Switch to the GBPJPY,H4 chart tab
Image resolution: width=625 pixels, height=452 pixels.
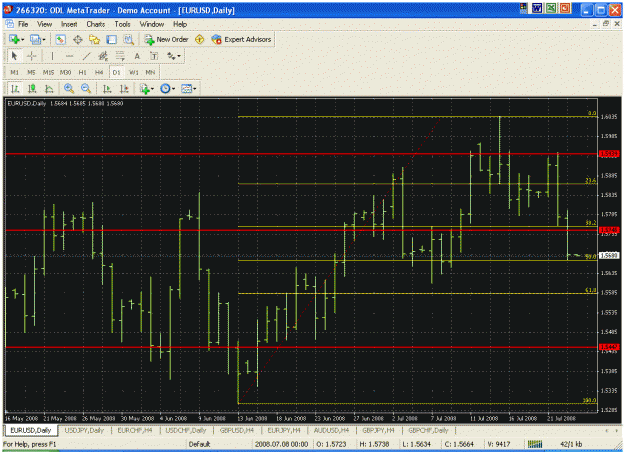[378, 430]
